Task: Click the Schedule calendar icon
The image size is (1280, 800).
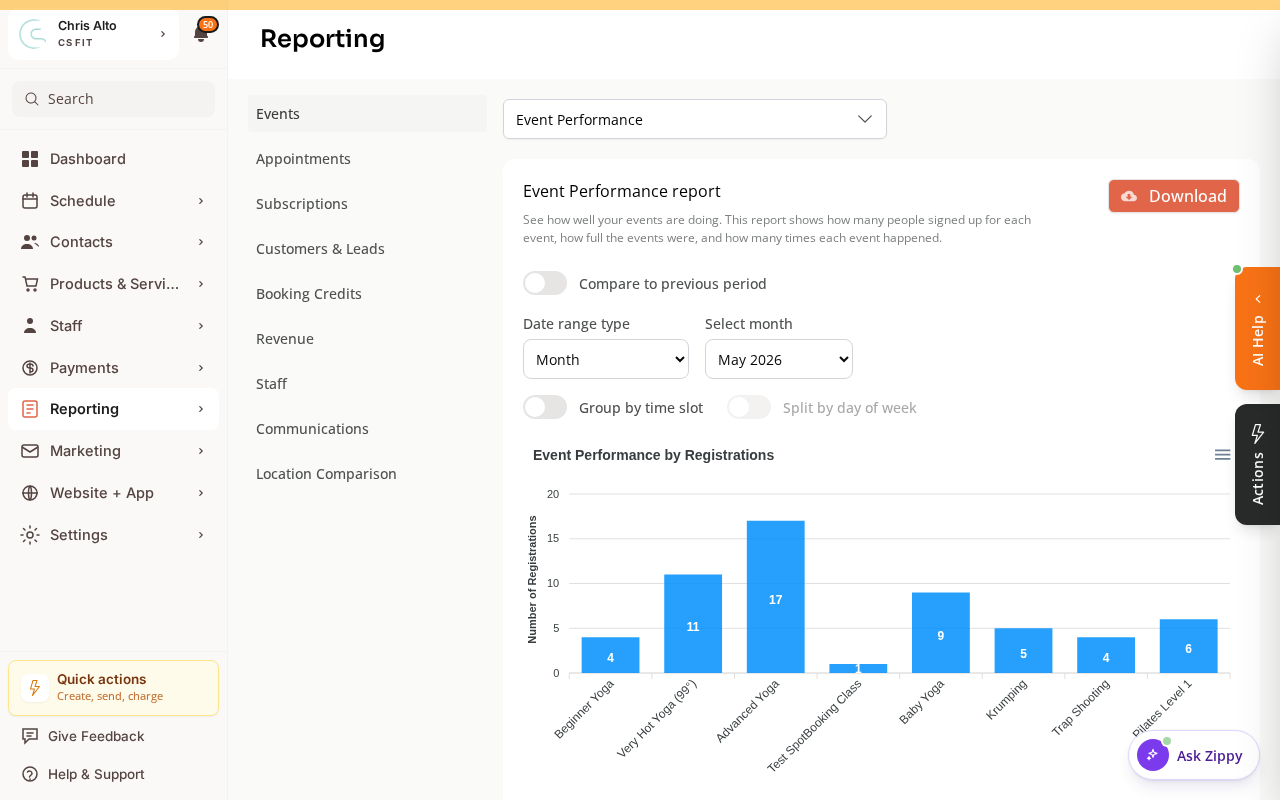Action: [30, 201]
